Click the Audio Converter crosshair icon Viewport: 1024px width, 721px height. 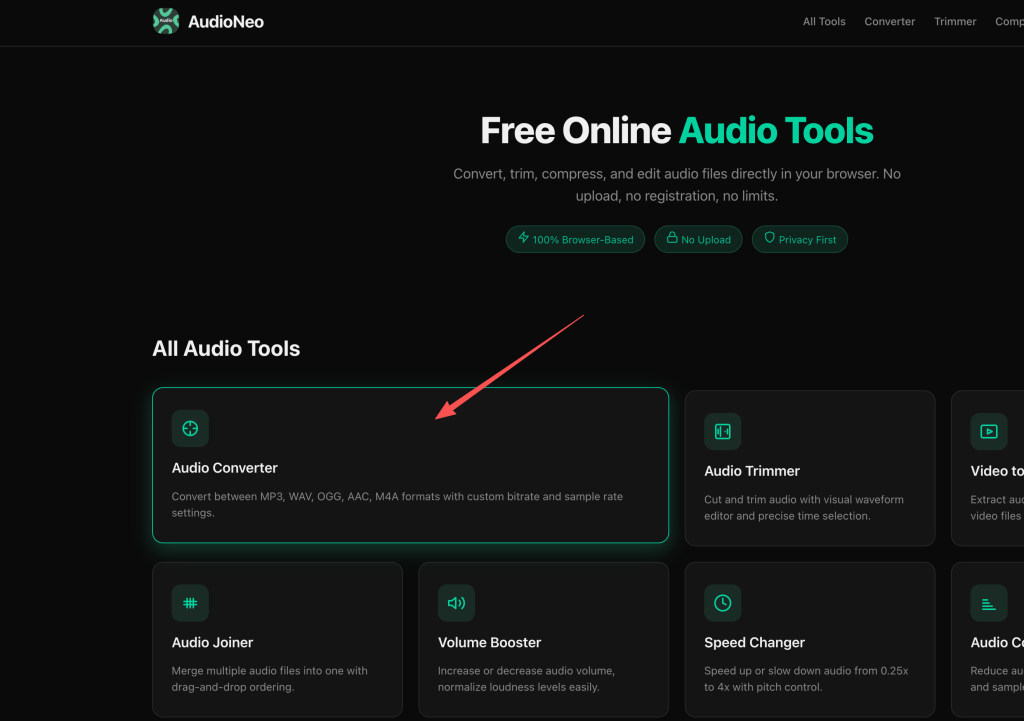coord(190,428)
